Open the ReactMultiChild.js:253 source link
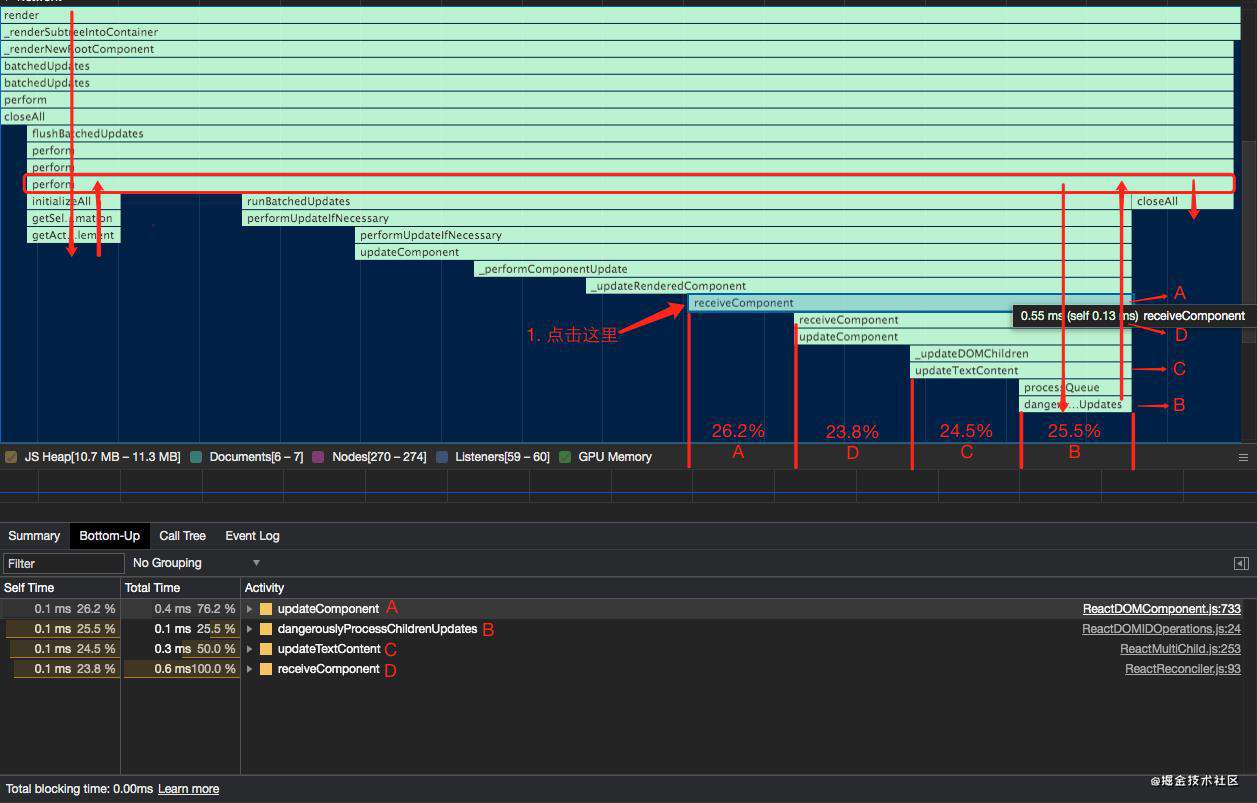This screenshot has width=1257, height=803. [1180, 649]
